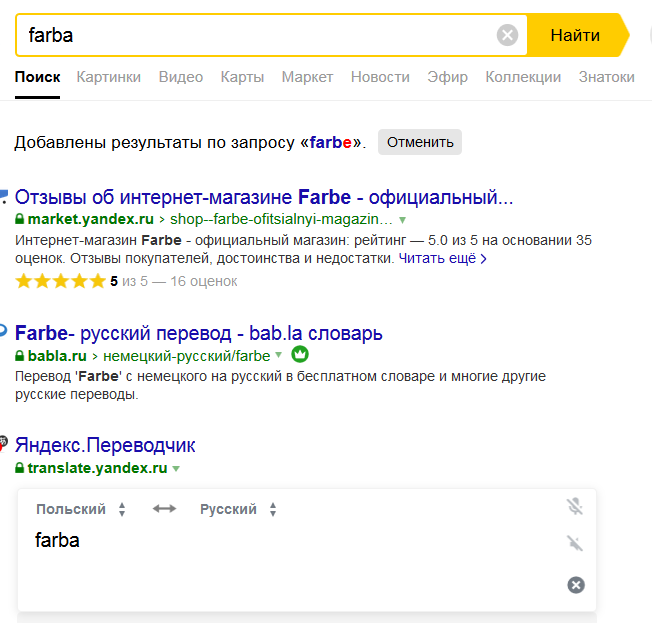Click the Отменить button
652x623 pixels.
(x=420, y=142)
